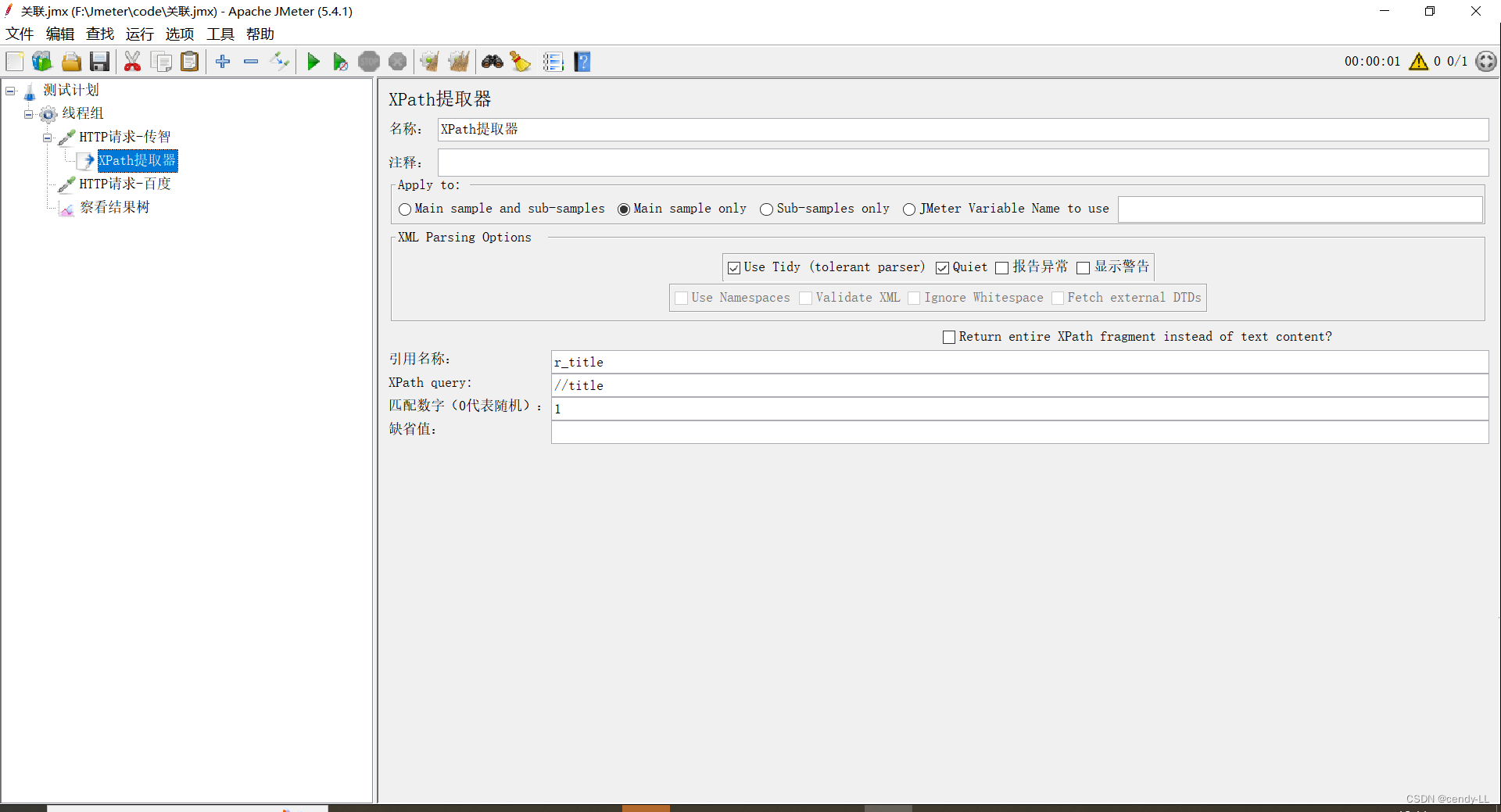
Task: Collapse the 测试计划 root node
Action: (10, 91)
